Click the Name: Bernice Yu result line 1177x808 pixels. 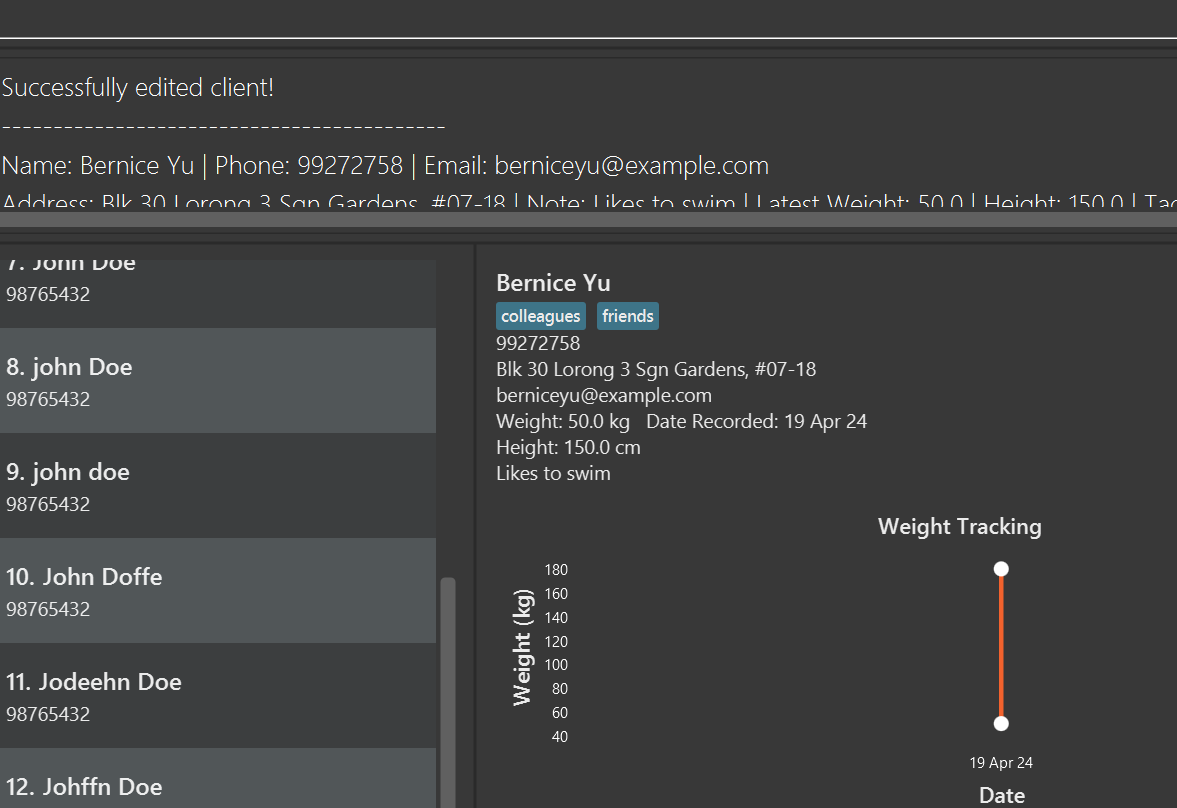tap(385, 166)
